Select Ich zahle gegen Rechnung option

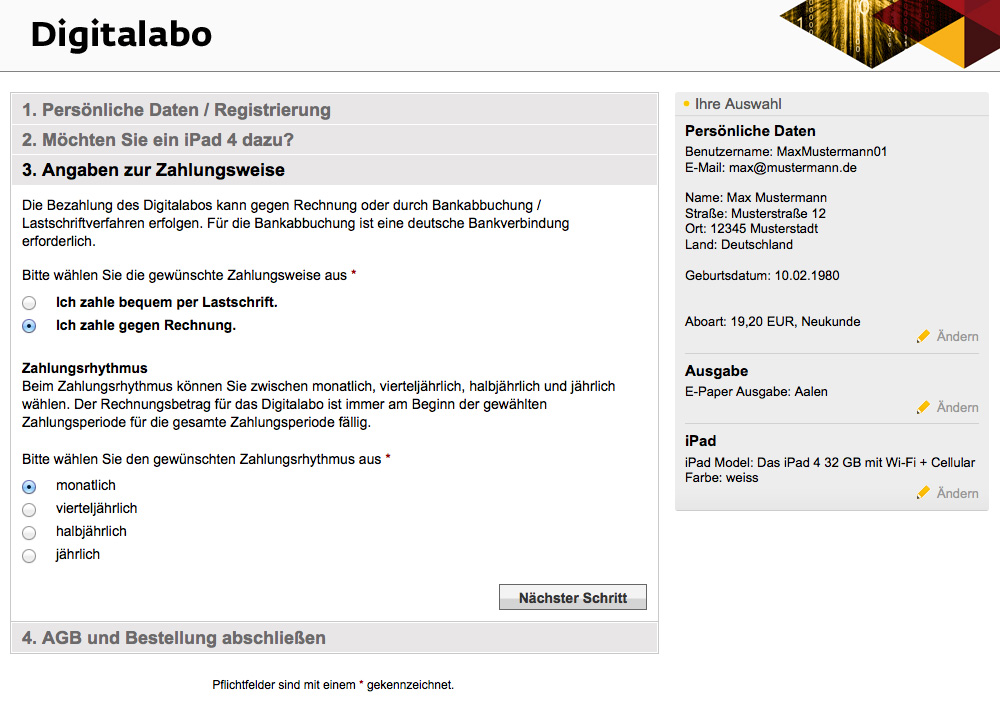(29, 326)
